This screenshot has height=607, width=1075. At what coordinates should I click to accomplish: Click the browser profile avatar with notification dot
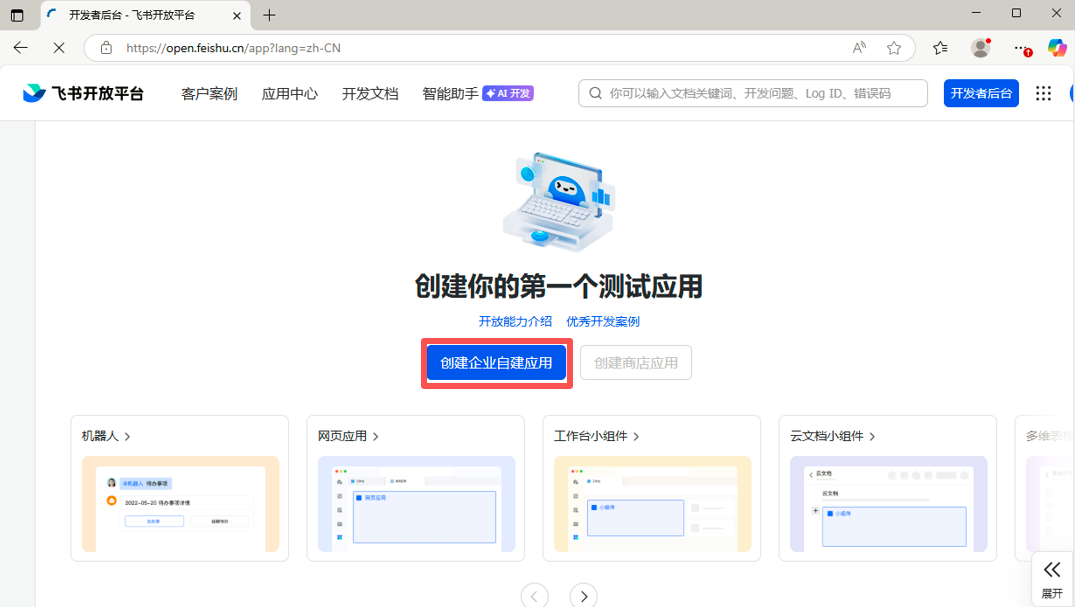[x=980, y=47]
